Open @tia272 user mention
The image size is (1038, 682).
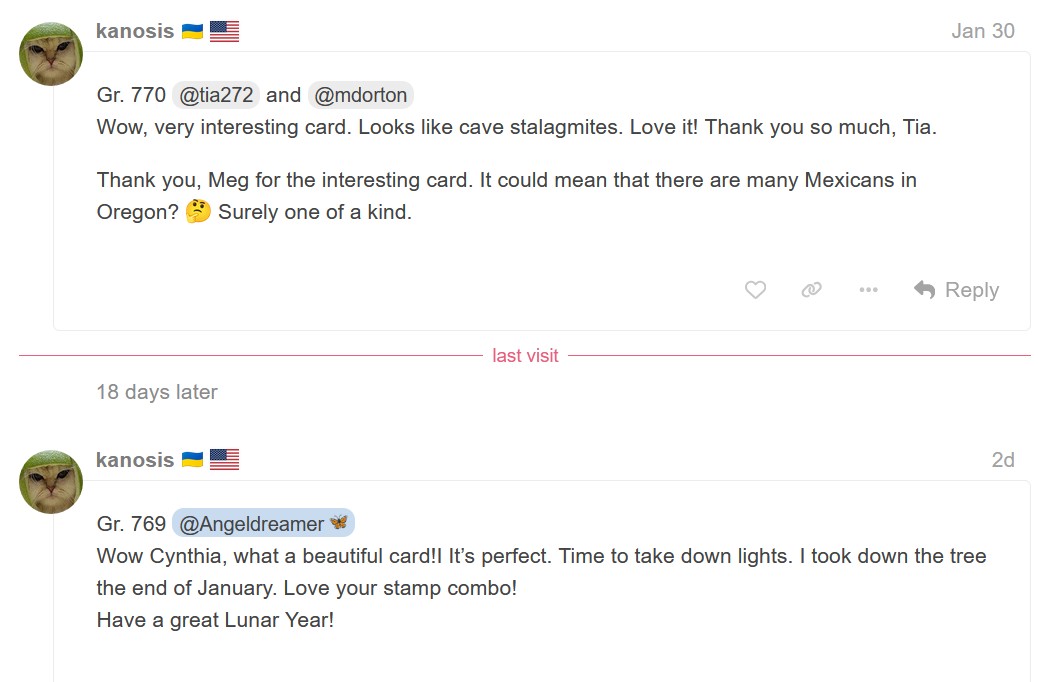pos(216,95)
